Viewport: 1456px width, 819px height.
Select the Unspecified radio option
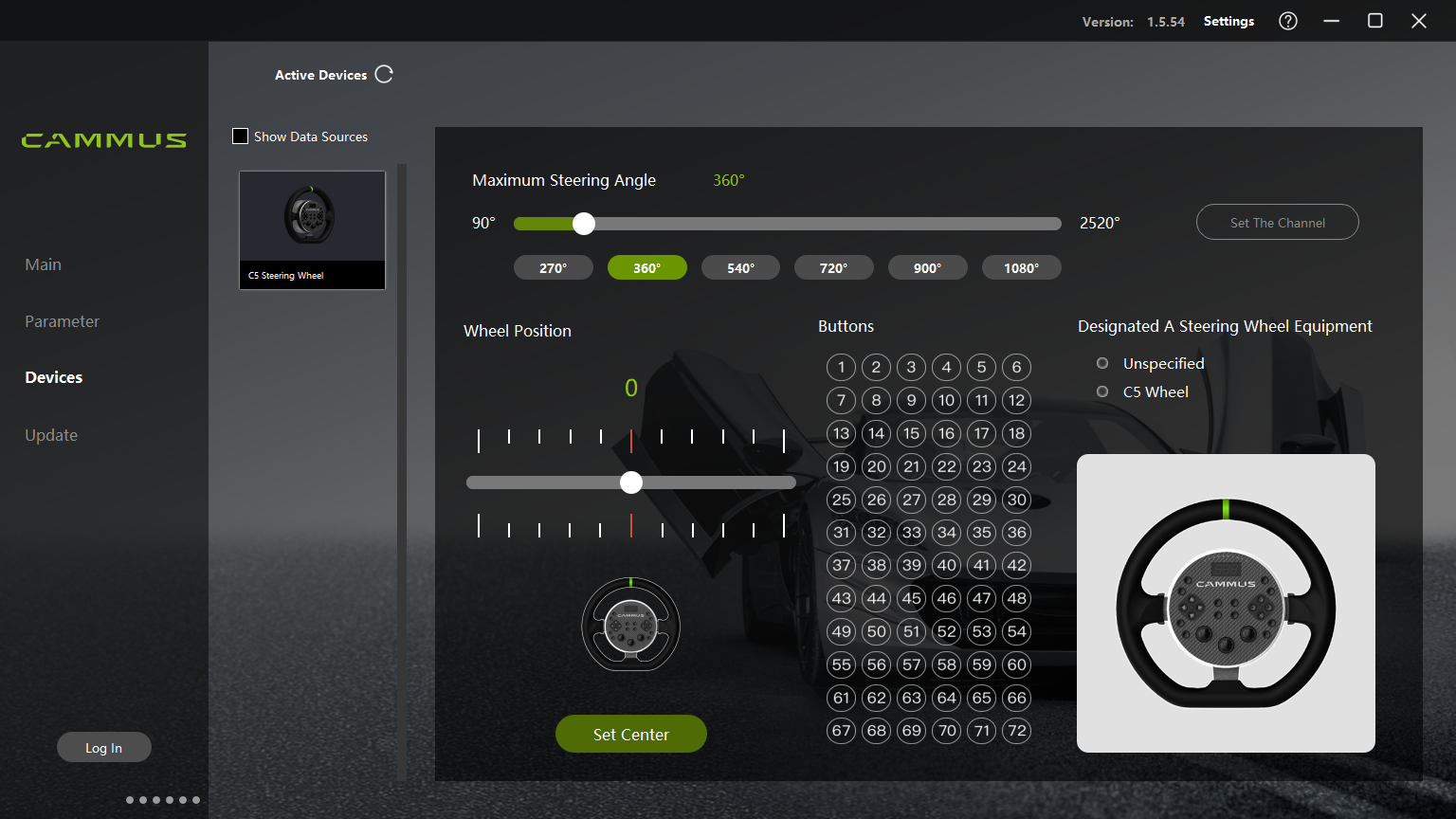1102,363
